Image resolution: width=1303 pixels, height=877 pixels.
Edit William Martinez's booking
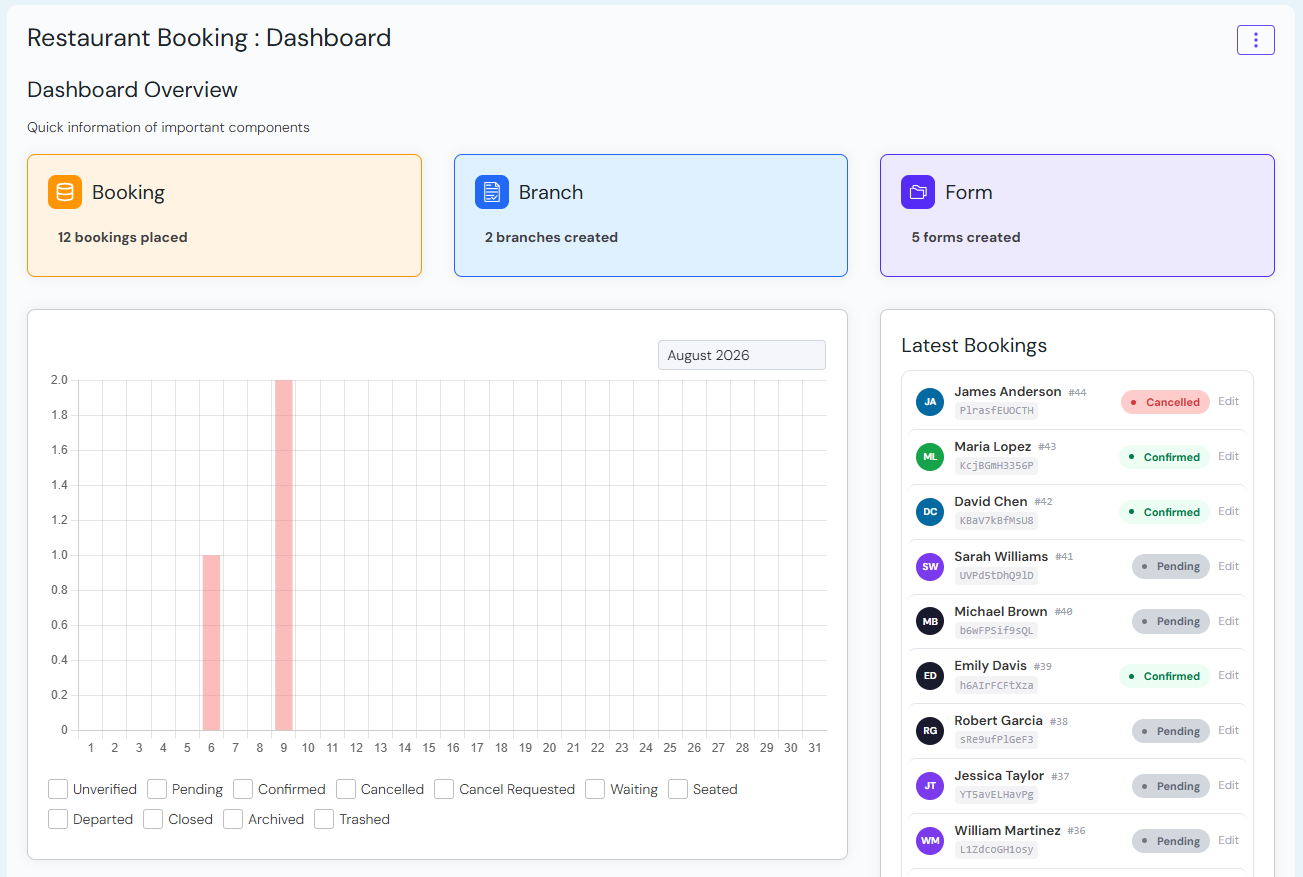(1228, 840)
